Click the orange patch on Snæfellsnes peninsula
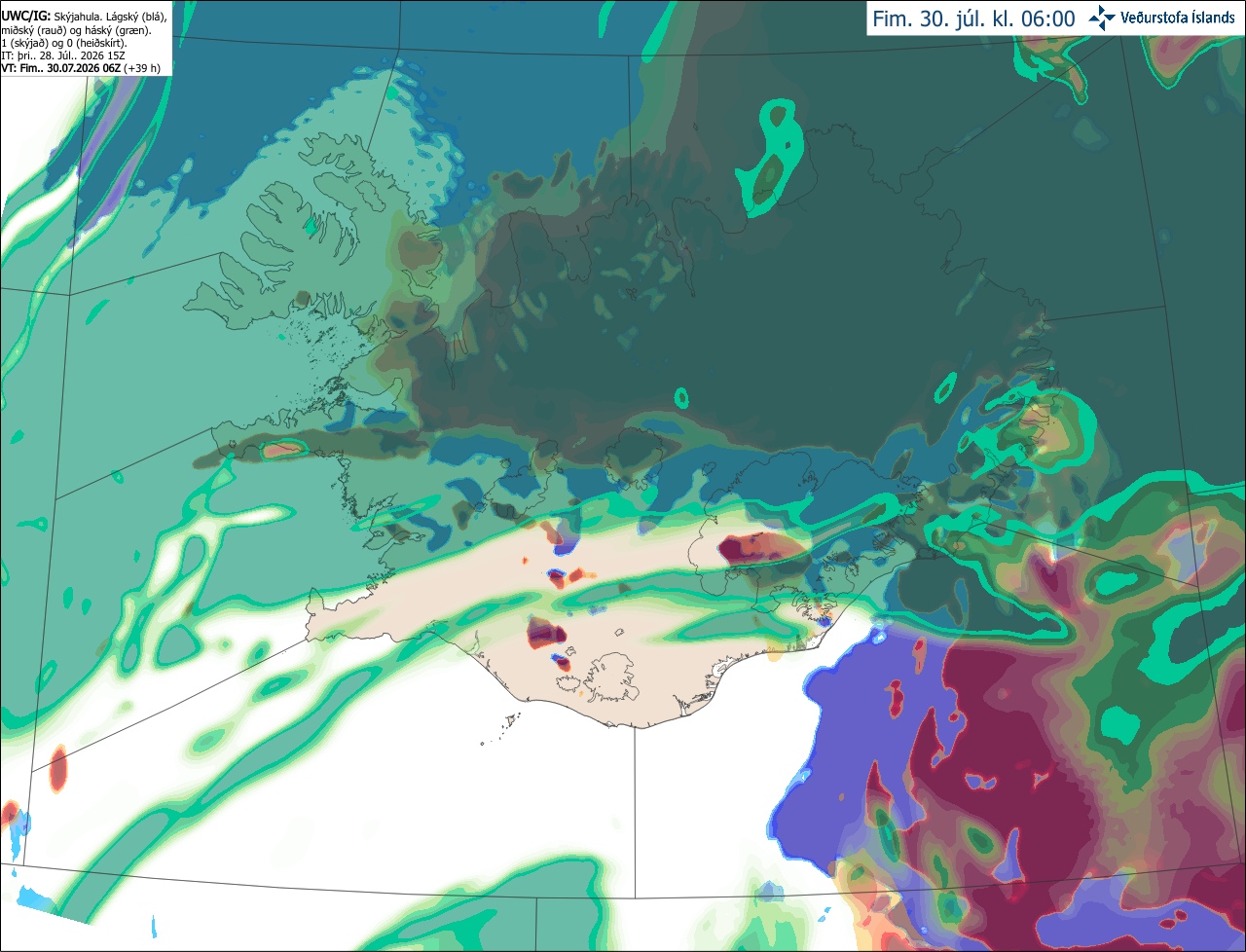 [x=283, y=450]
